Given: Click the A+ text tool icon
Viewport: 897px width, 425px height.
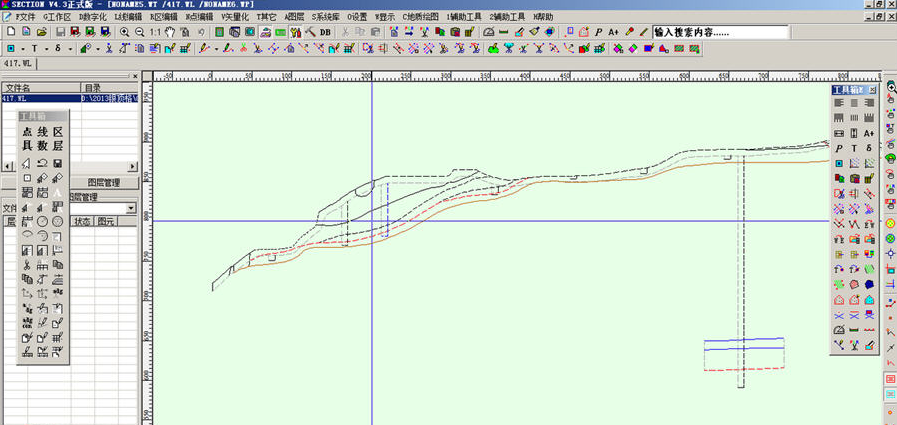Looking at the screenshot, I should click(613, 32).
